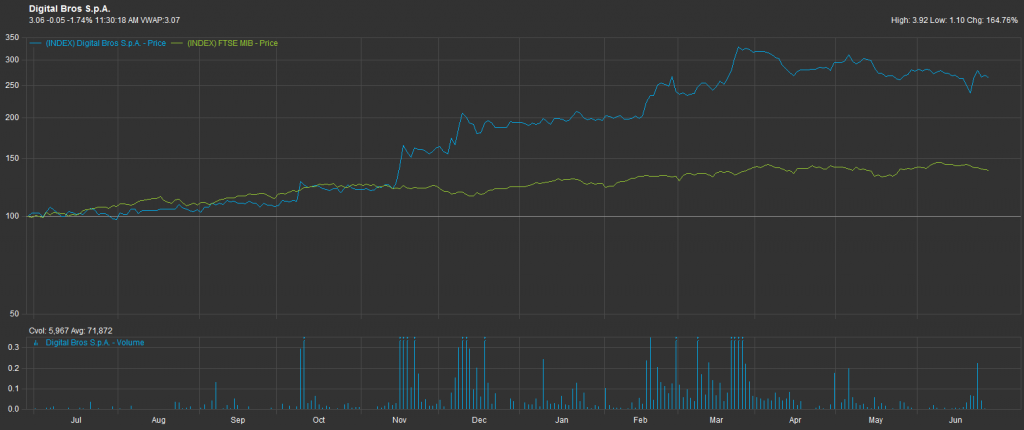
Task: Click the Aug month label on the time axis
Action: [x=159, y=421]
